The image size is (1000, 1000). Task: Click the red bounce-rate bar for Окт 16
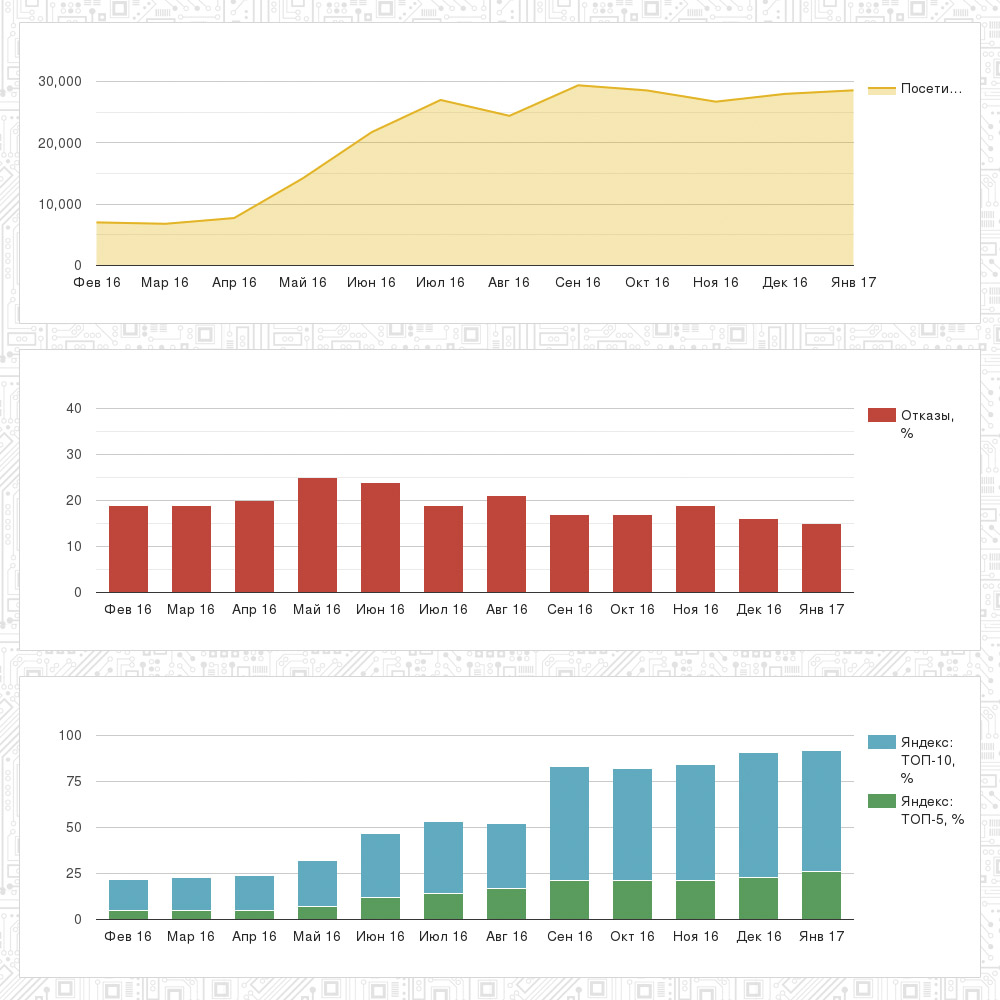pos(633,554)
